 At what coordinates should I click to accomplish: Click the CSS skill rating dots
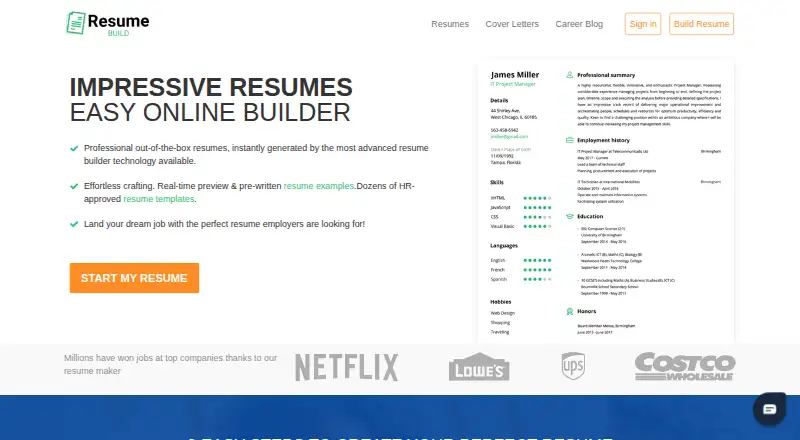click(x=537, y=217)
